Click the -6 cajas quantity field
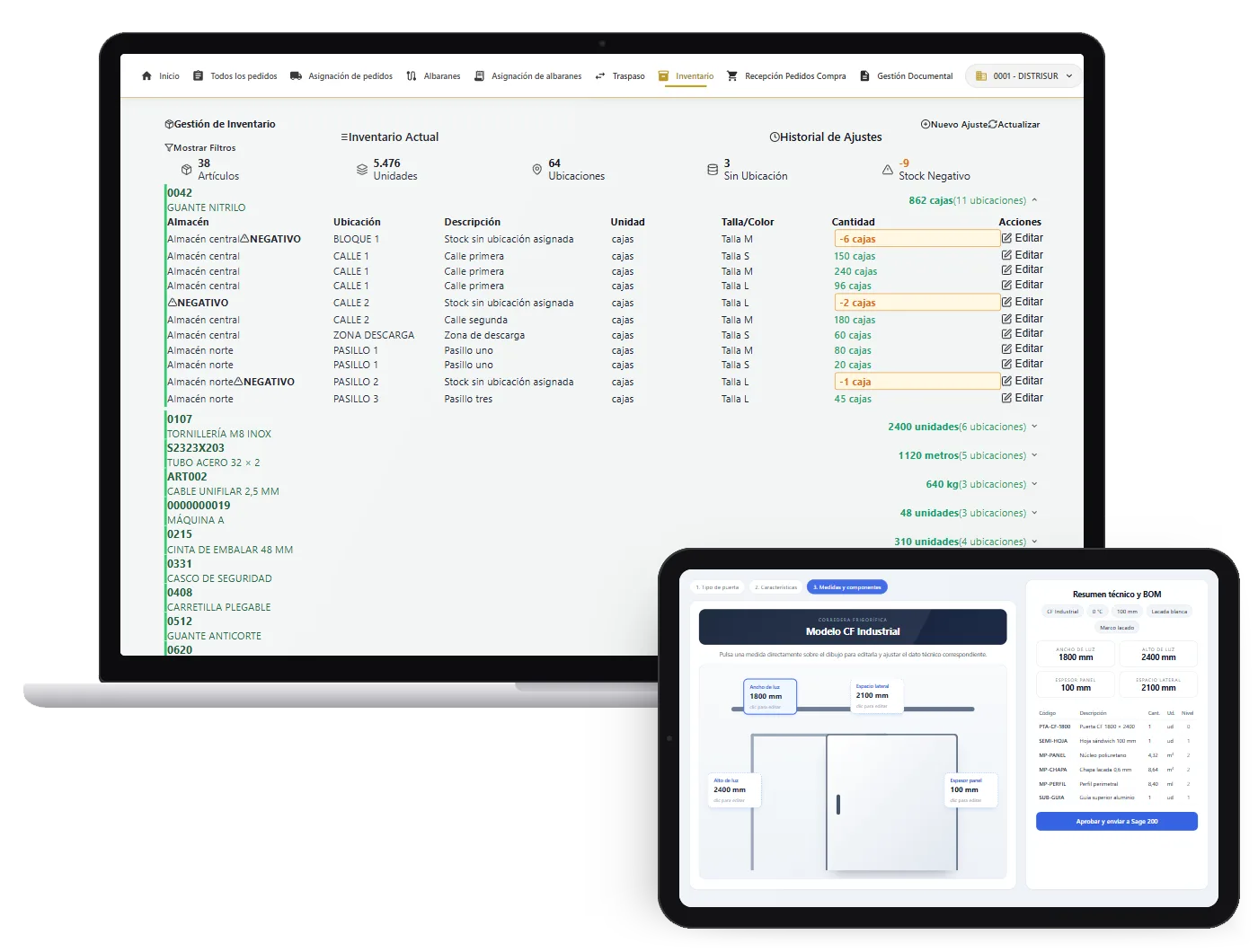Image resolution: width=1258 pixels, height=952 pixels. 917,239
